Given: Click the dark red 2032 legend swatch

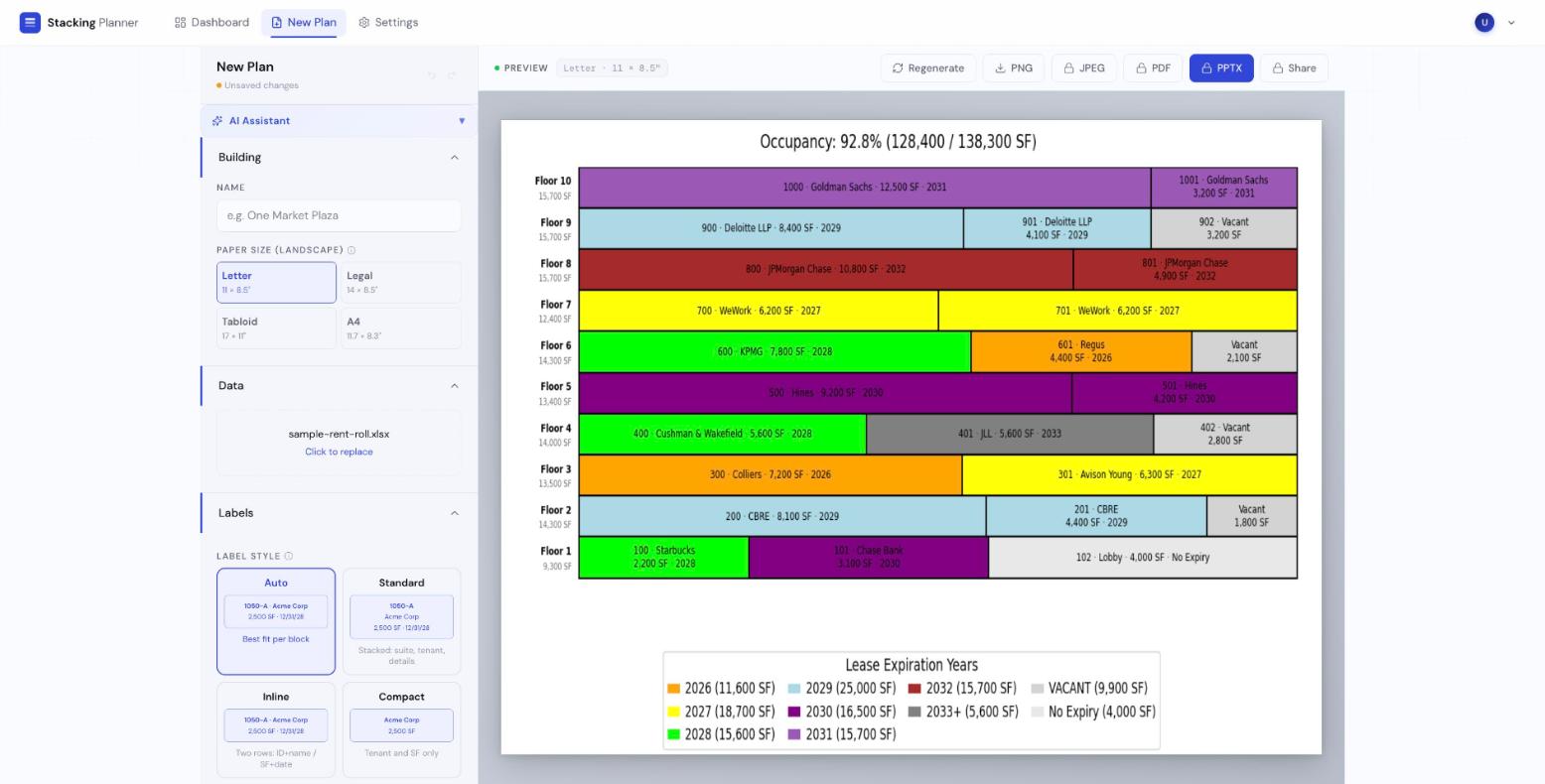Looking at the screenshot, I should click(914, 689).
